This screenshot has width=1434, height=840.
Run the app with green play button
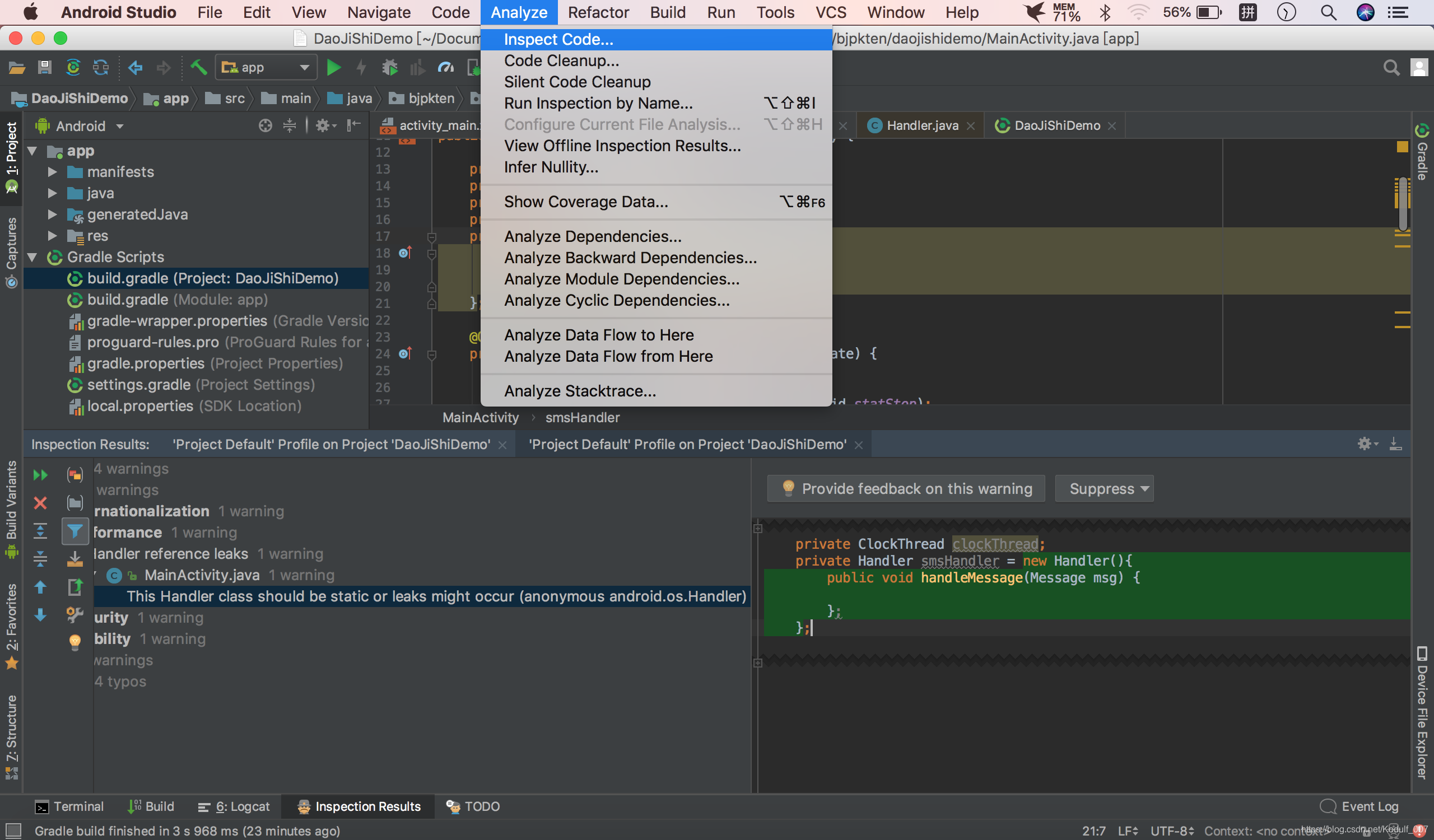(x=333, y=68)
